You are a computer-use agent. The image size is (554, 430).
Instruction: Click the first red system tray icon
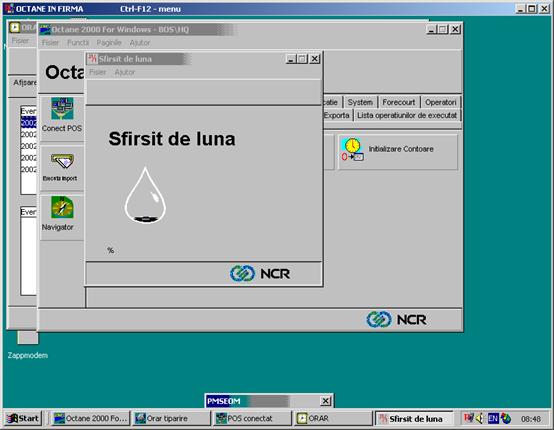pyautogui.click(x=469, y=418)
